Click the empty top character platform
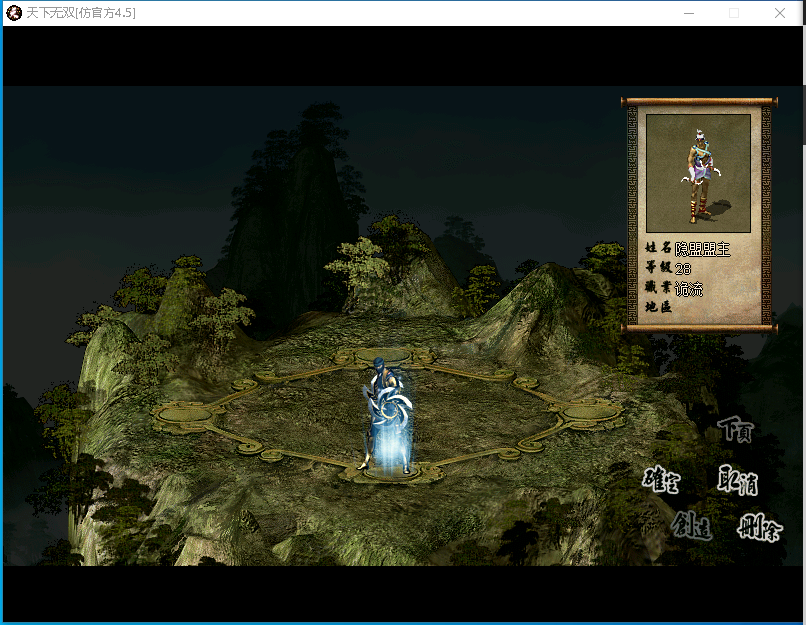This screenshot has width=806, height=625. coord(386,357)
